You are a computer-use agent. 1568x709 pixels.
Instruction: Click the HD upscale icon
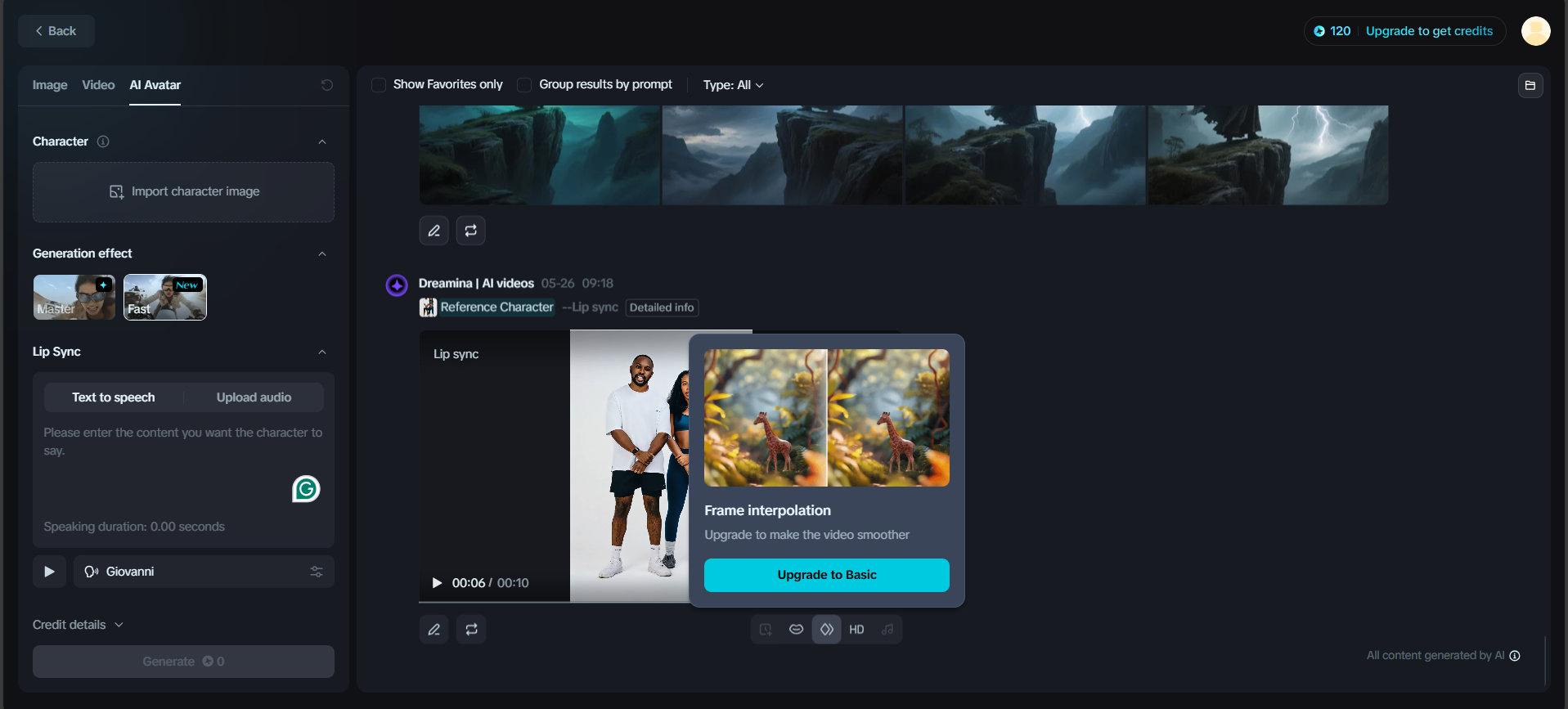point(857,630)
